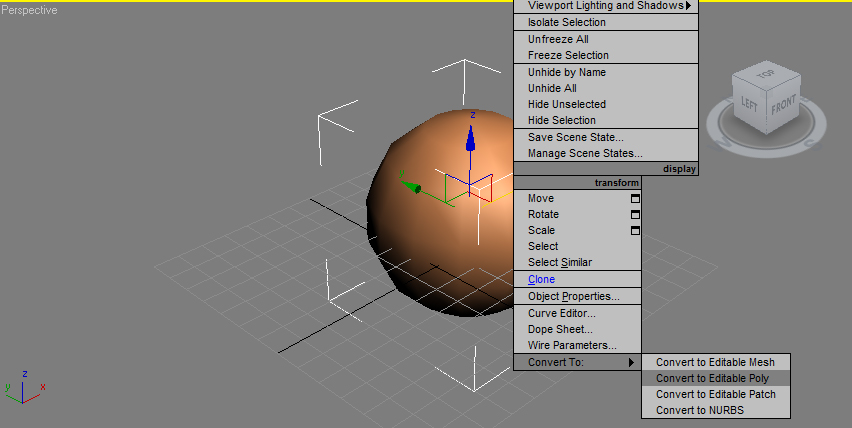Click the ViewCube Left face
The height and width of the screenshot is (428, 852).
coord(749,102)
